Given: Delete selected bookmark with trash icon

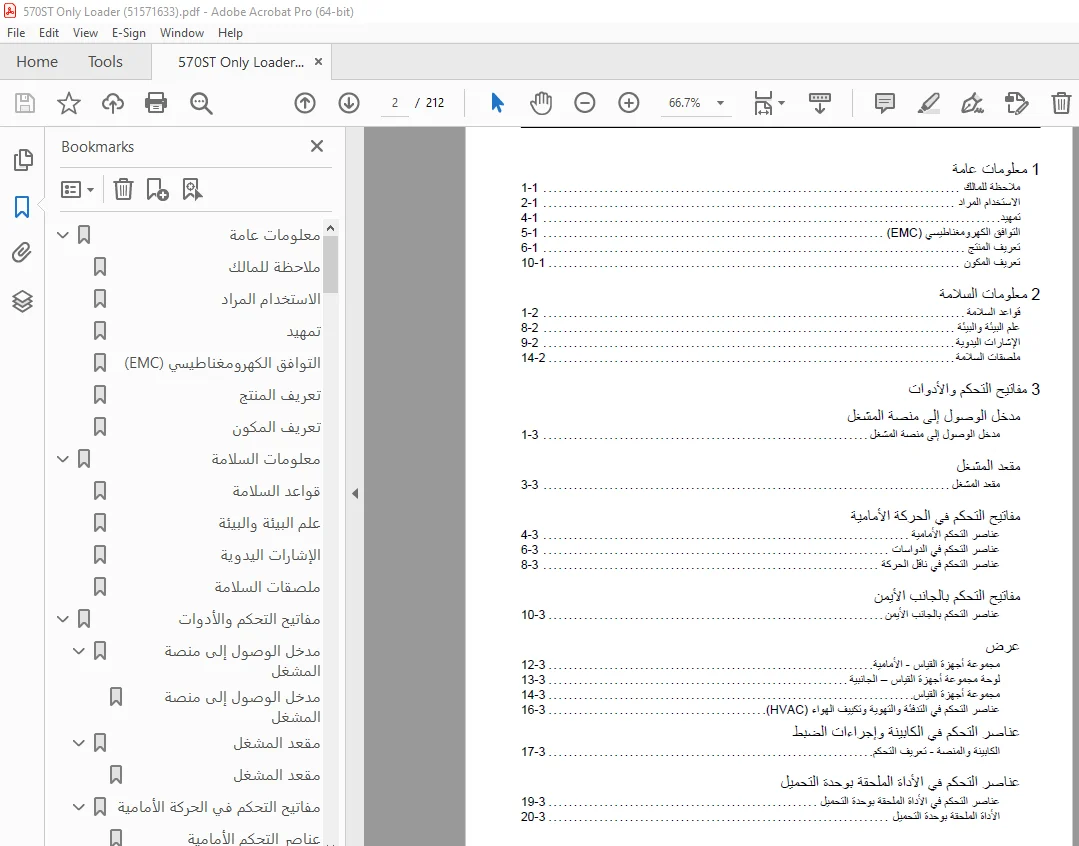Looking at the screenshot, I should click(123, 189).
